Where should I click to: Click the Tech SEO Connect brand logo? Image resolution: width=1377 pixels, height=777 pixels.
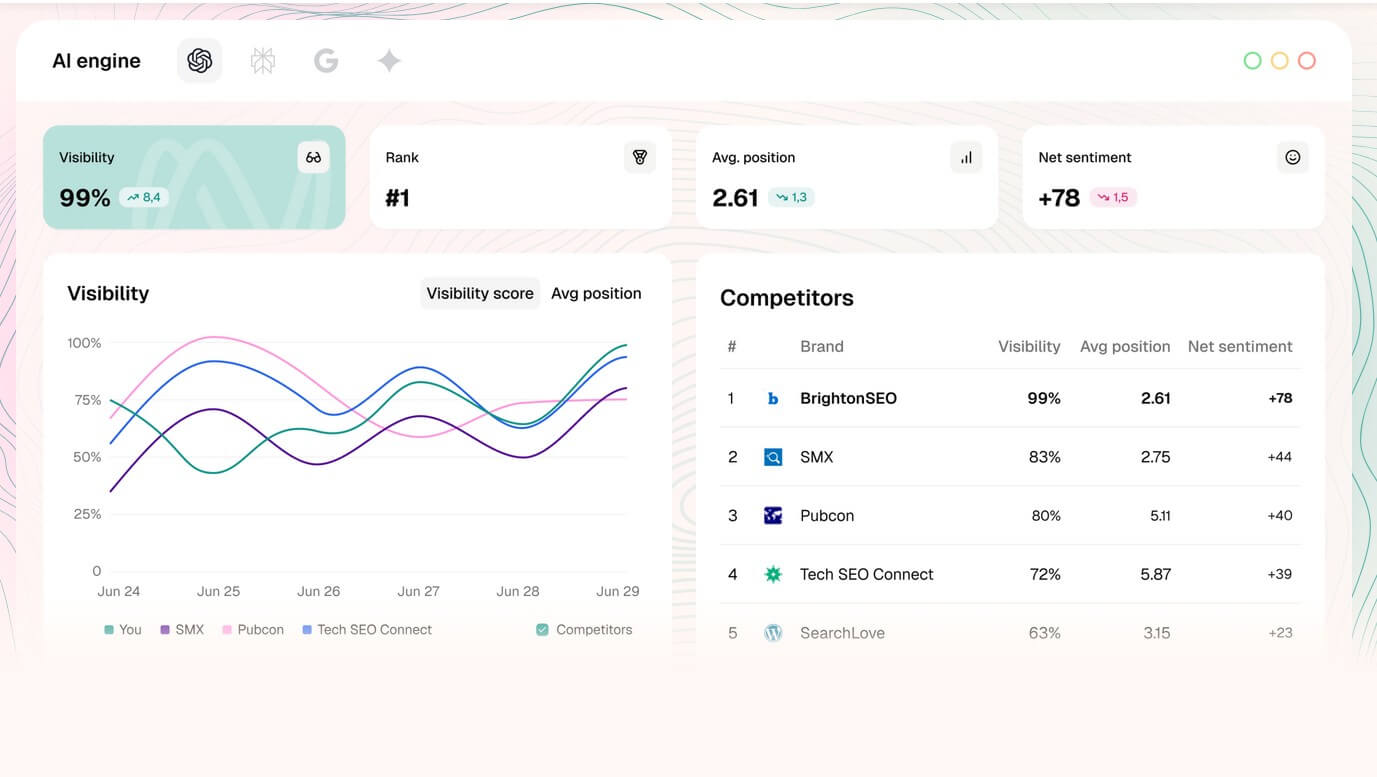click(773, 574)
